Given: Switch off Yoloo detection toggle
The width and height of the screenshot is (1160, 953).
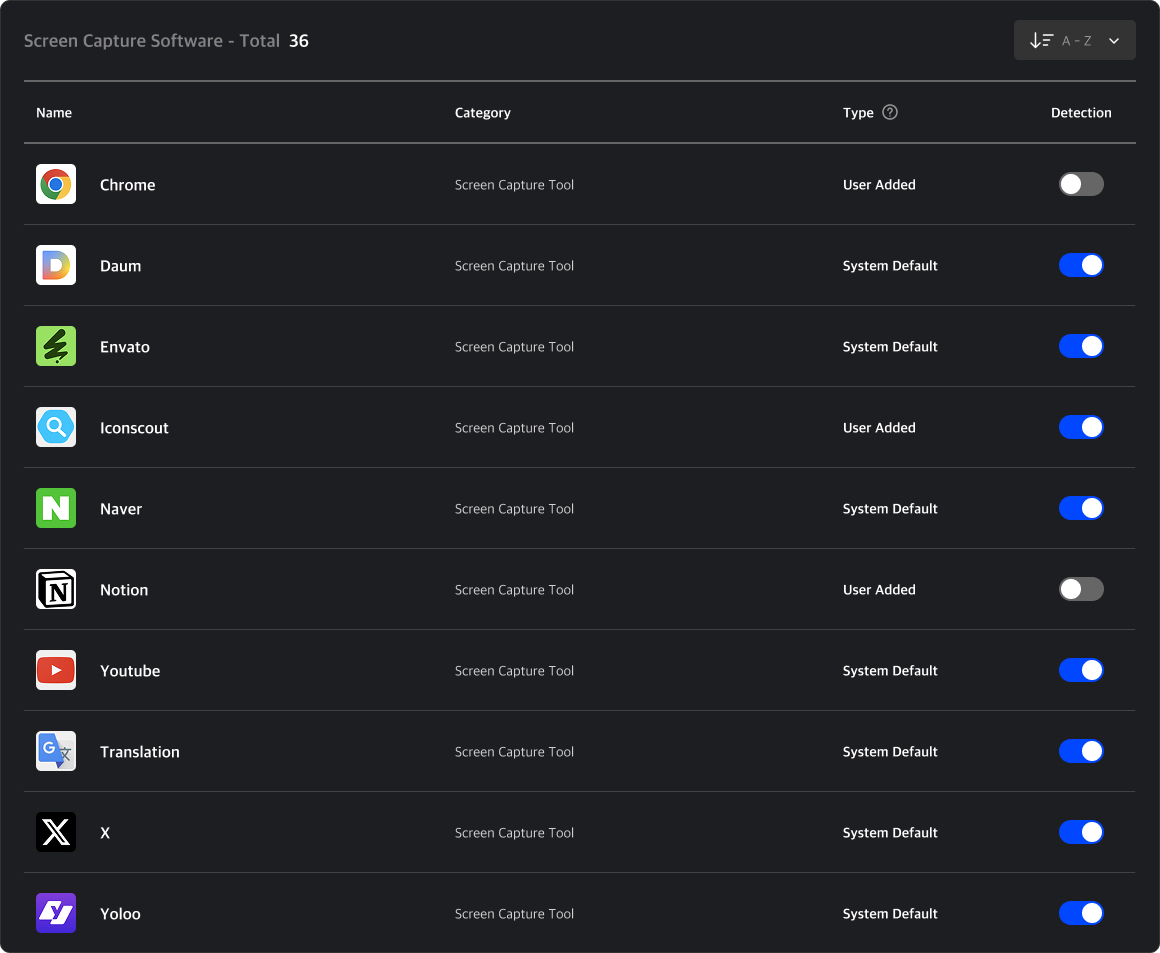Looking at the screenshot, I should (1081, 913).
